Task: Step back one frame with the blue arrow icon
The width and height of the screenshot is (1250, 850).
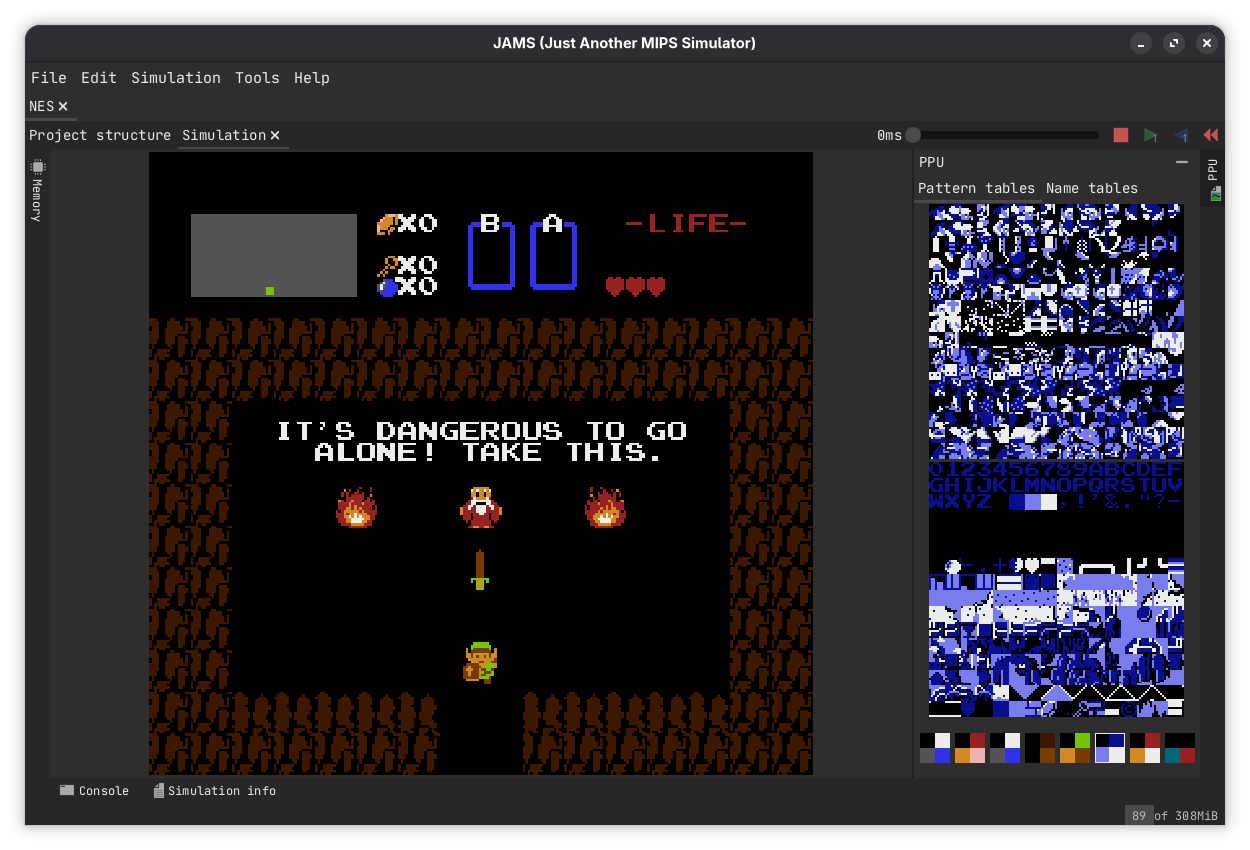Action: [1180, 134]
